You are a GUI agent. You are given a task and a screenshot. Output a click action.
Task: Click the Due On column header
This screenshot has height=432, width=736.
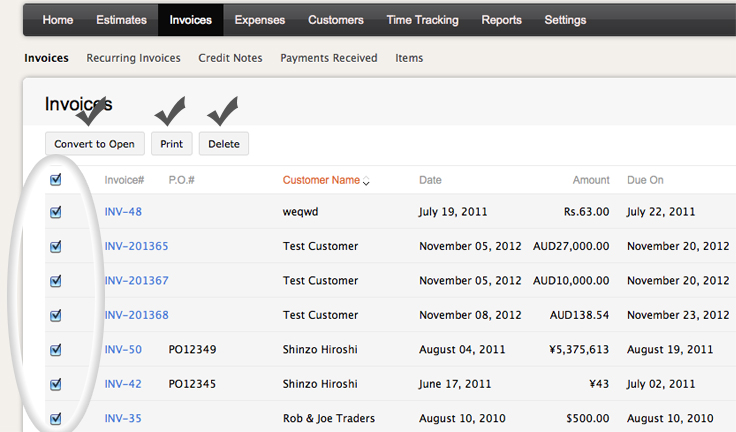(x=645, y=180)
